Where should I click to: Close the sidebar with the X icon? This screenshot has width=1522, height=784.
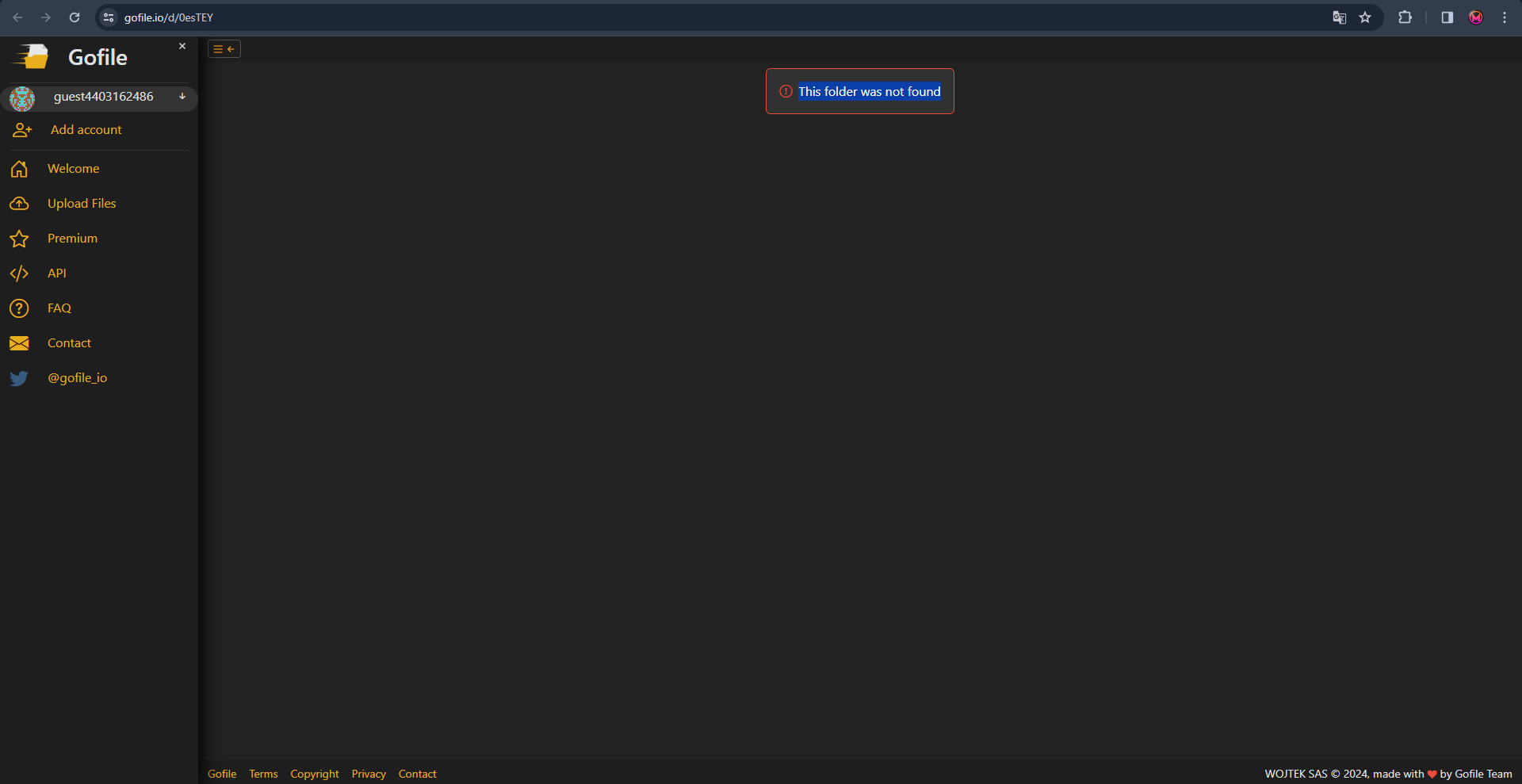pyautogui.click(x=182, y=46)
